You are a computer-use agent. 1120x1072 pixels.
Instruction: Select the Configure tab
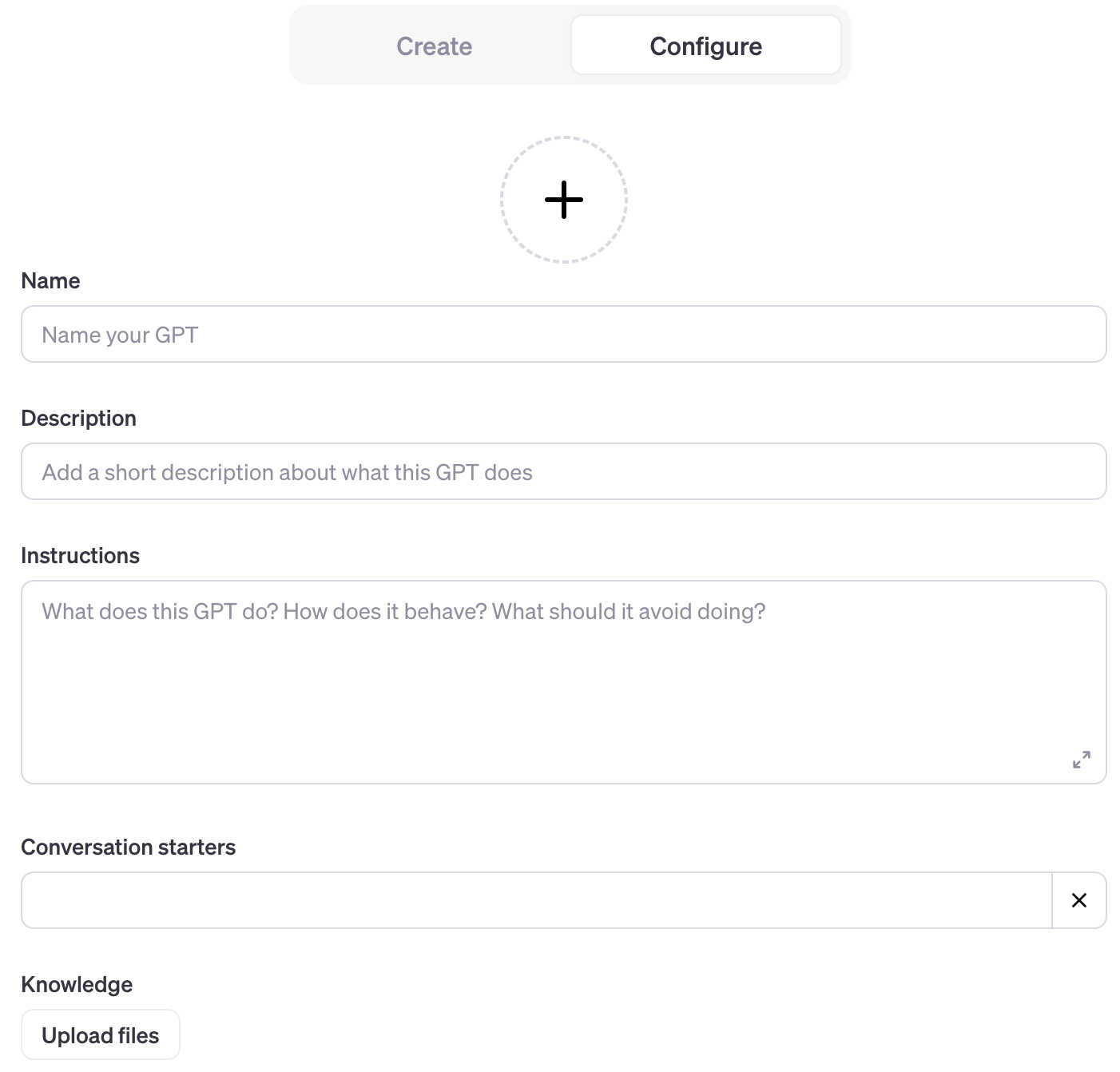(x=705, y=46)
